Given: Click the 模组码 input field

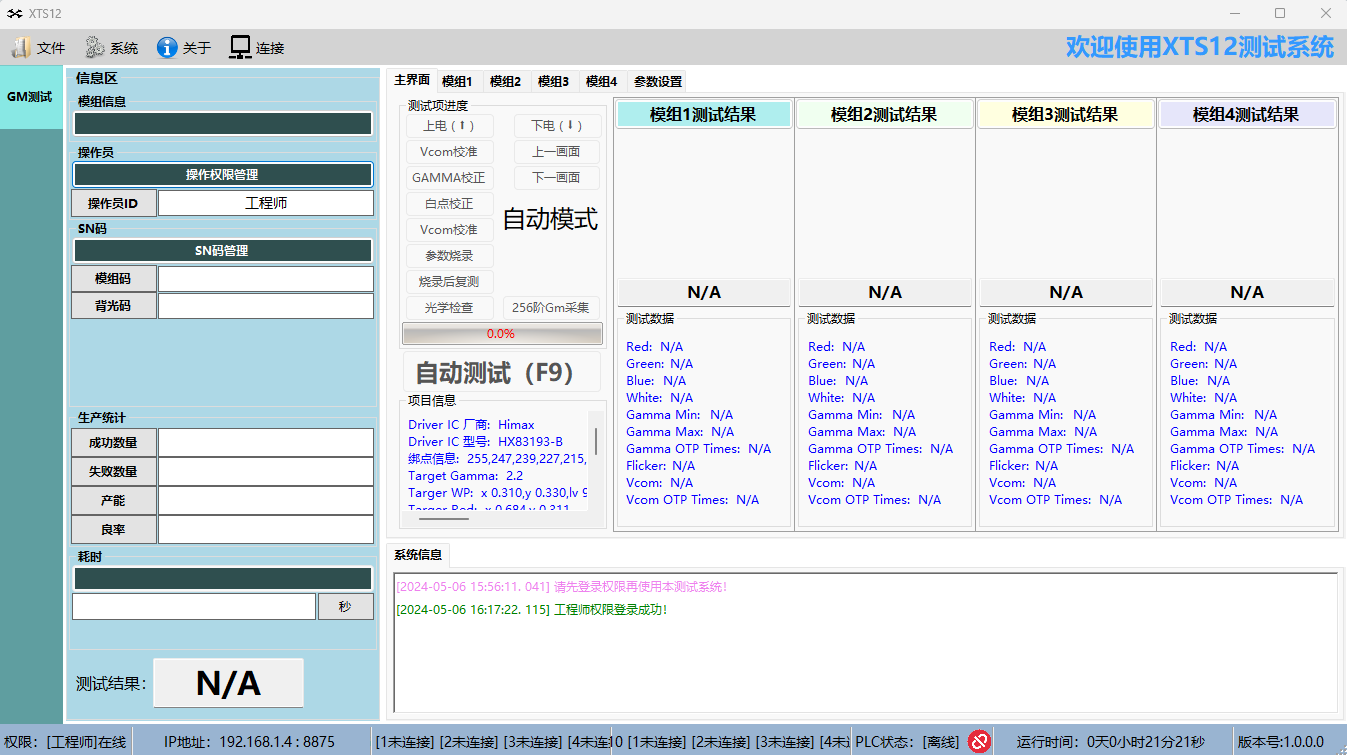Looking at the screenshot, I should point(265,279).
